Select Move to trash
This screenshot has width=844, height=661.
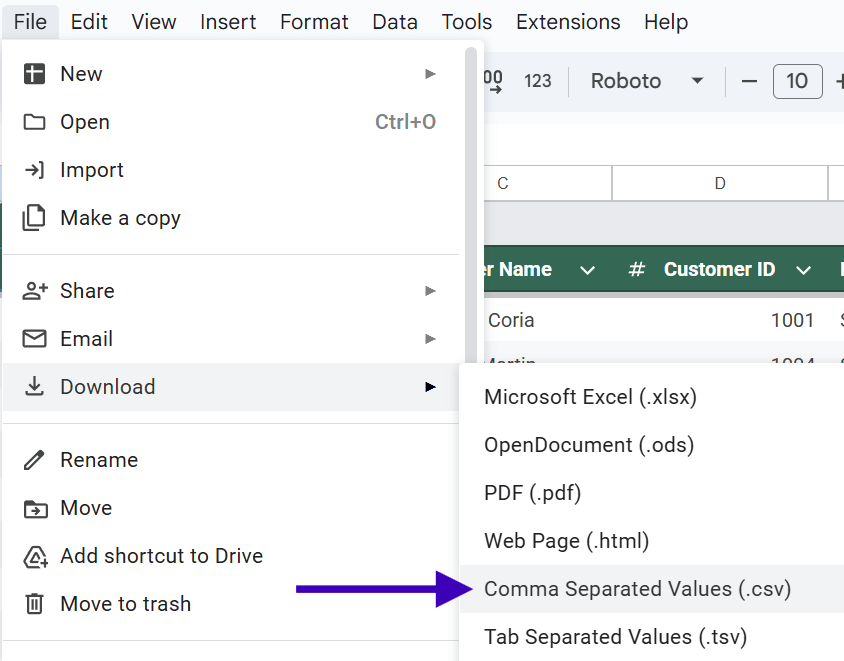pyautogui.click(x=231, y=603)
